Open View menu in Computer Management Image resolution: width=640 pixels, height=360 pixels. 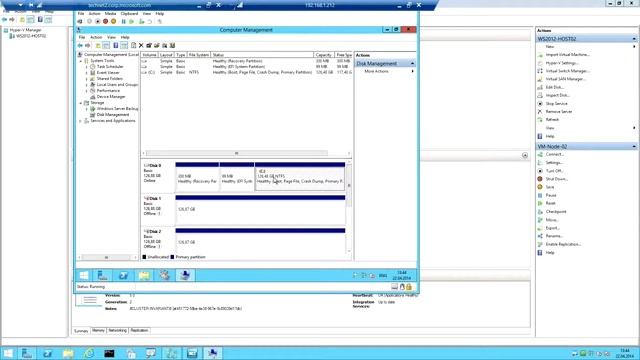(111, 37)
